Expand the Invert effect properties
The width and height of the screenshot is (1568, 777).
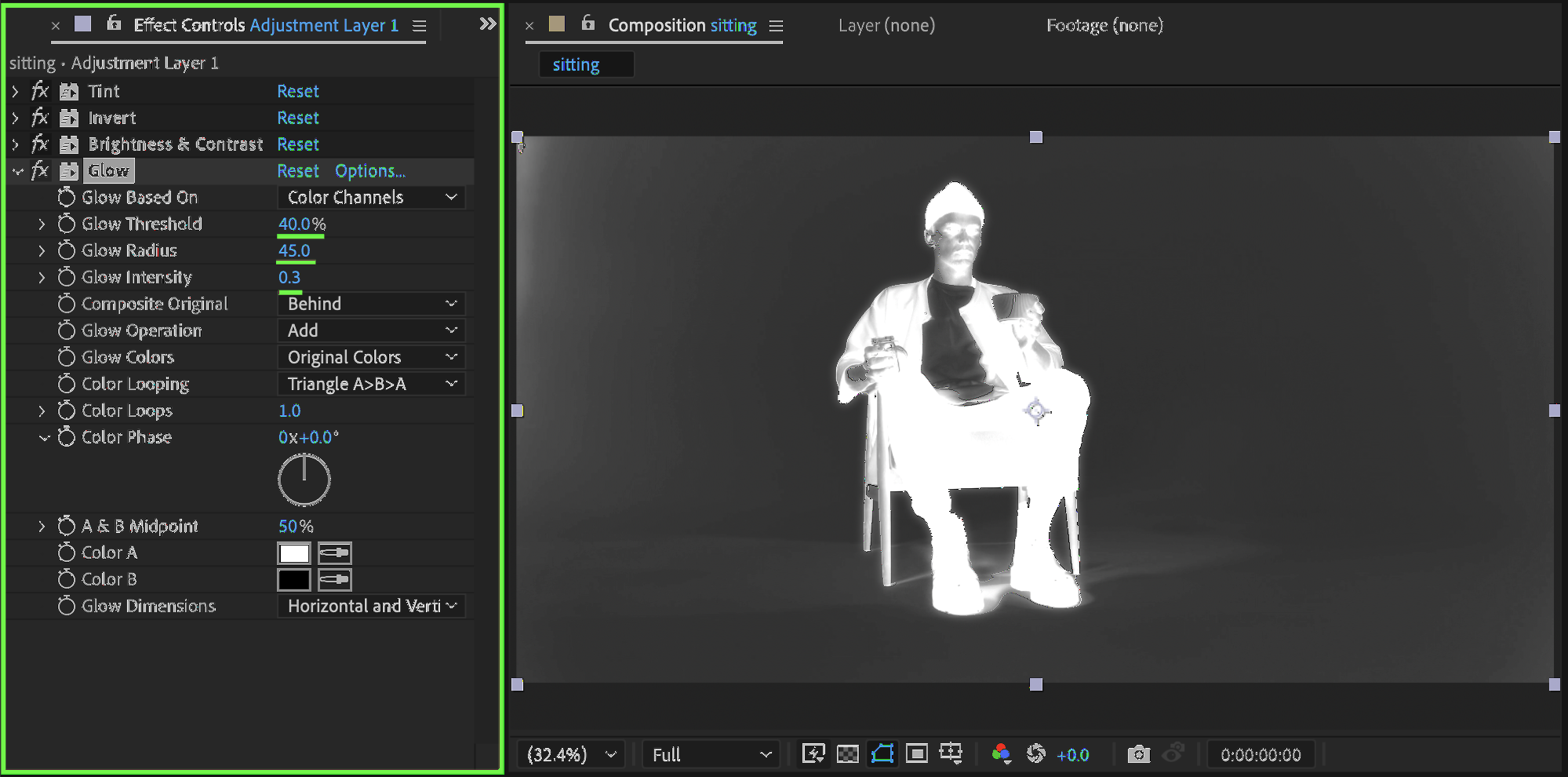pyautogui.click(x=15, y=119)
